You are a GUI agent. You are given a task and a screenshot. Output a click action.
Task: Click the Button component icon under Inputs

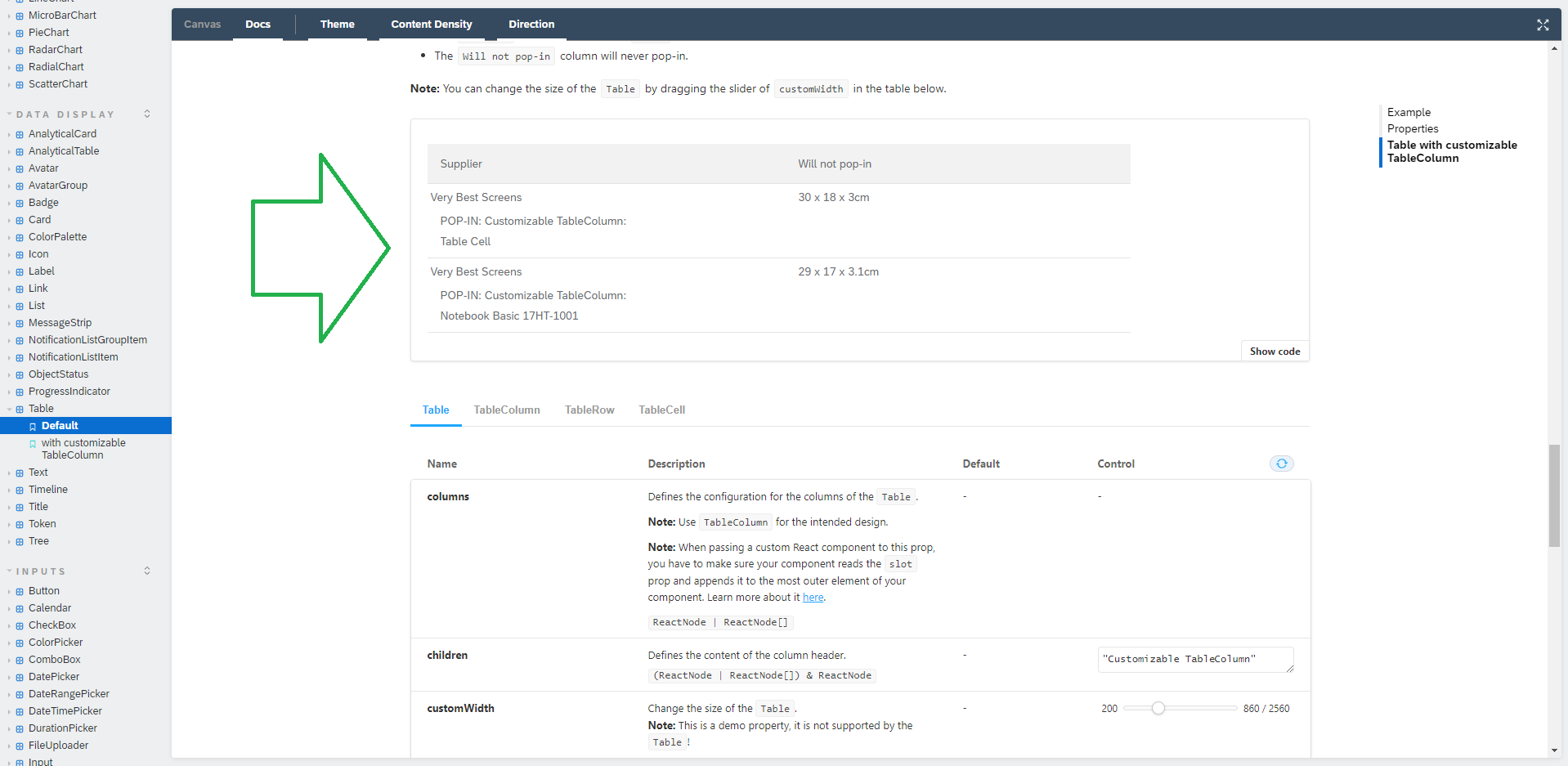18,590
